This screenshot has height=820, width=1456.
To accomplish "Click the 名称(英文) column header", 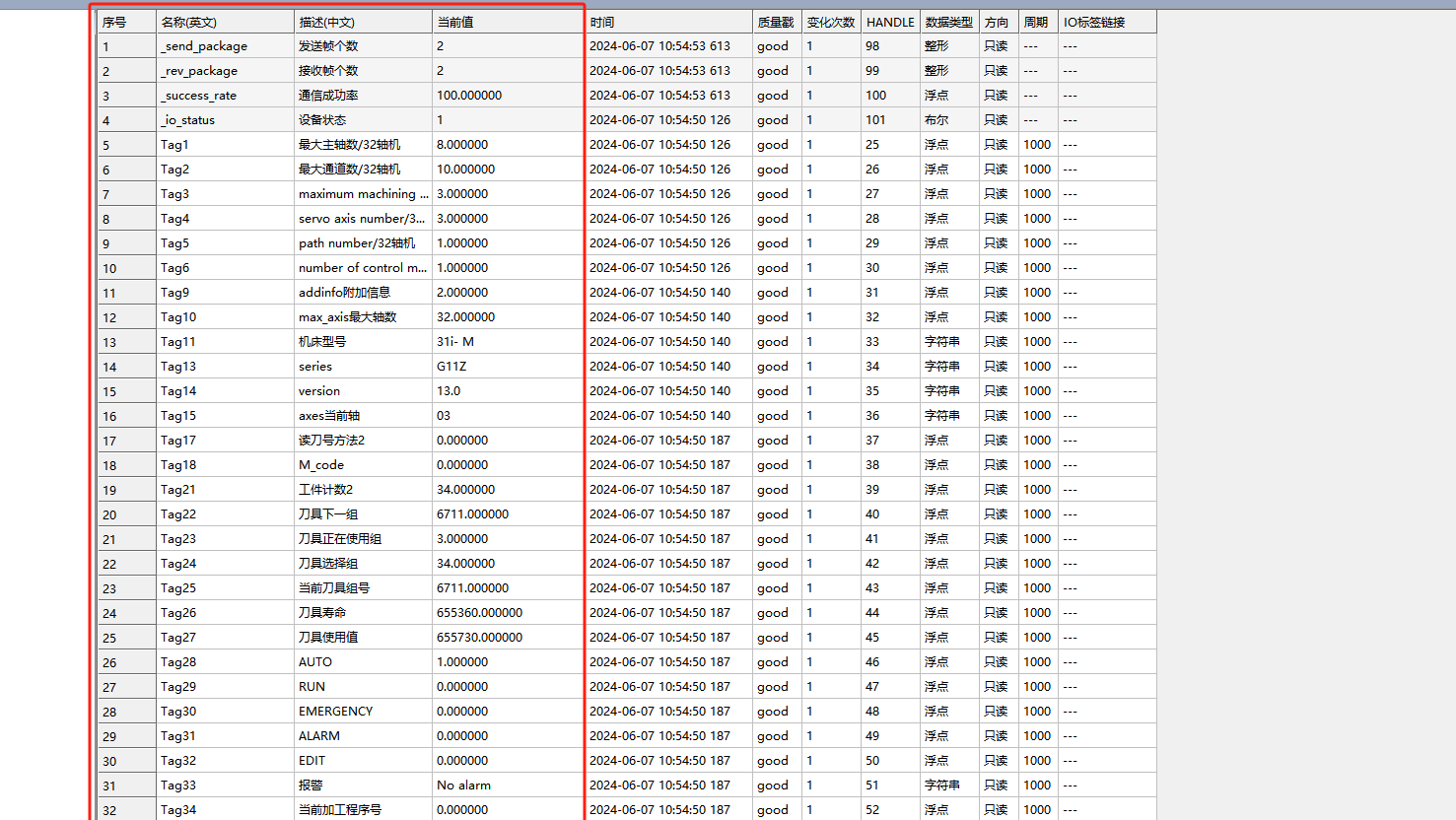I will coord(225,22).
